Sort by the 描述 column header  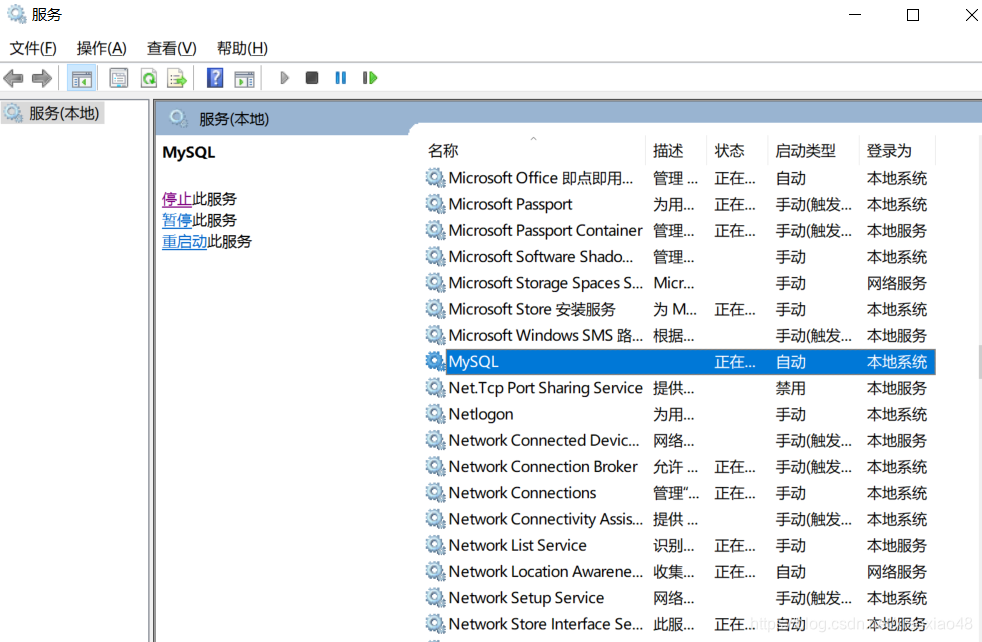(676, 150)
